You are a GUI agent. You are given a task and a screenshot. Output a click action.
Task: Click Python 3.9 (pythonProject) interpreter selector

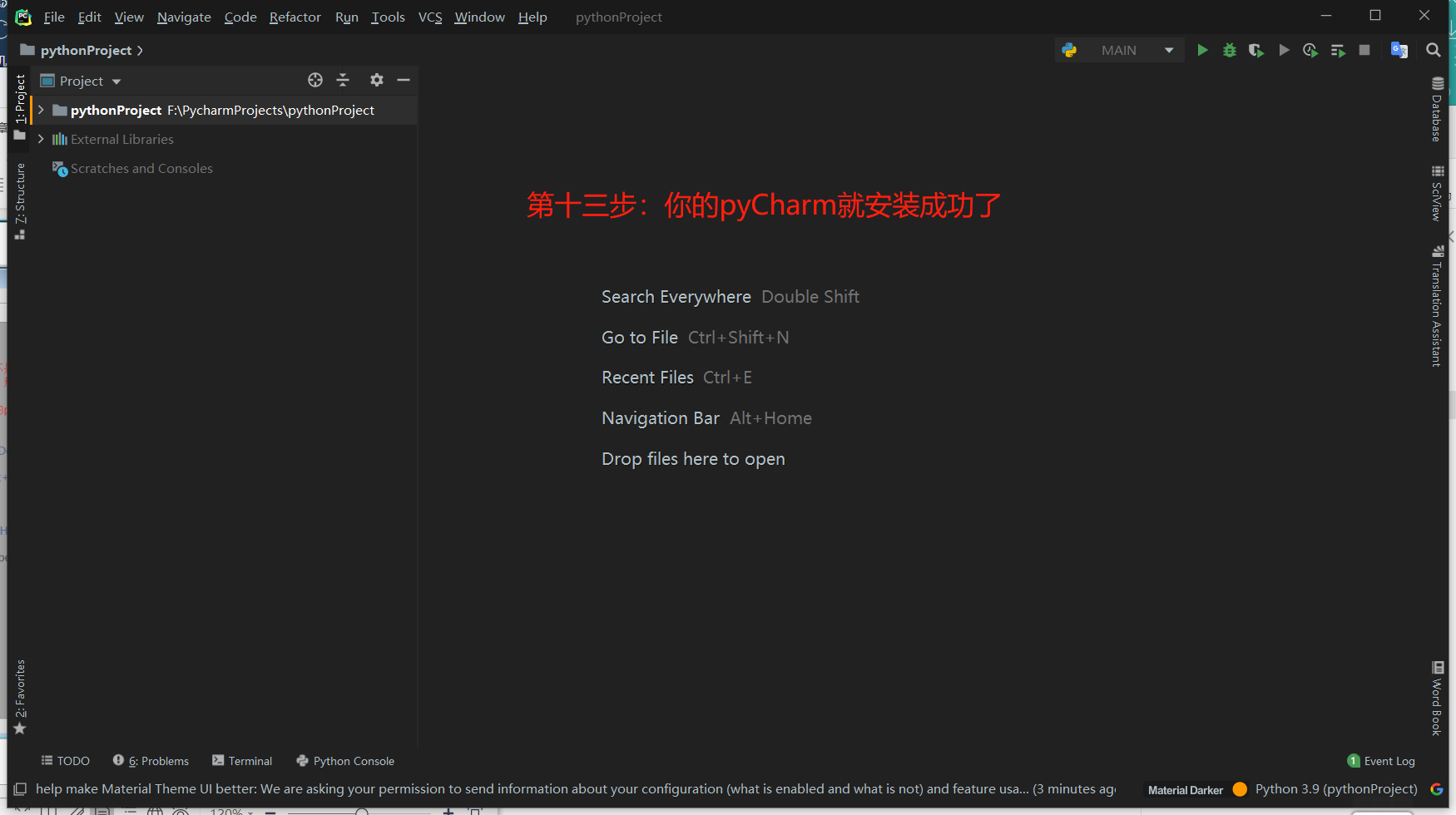1336,789
